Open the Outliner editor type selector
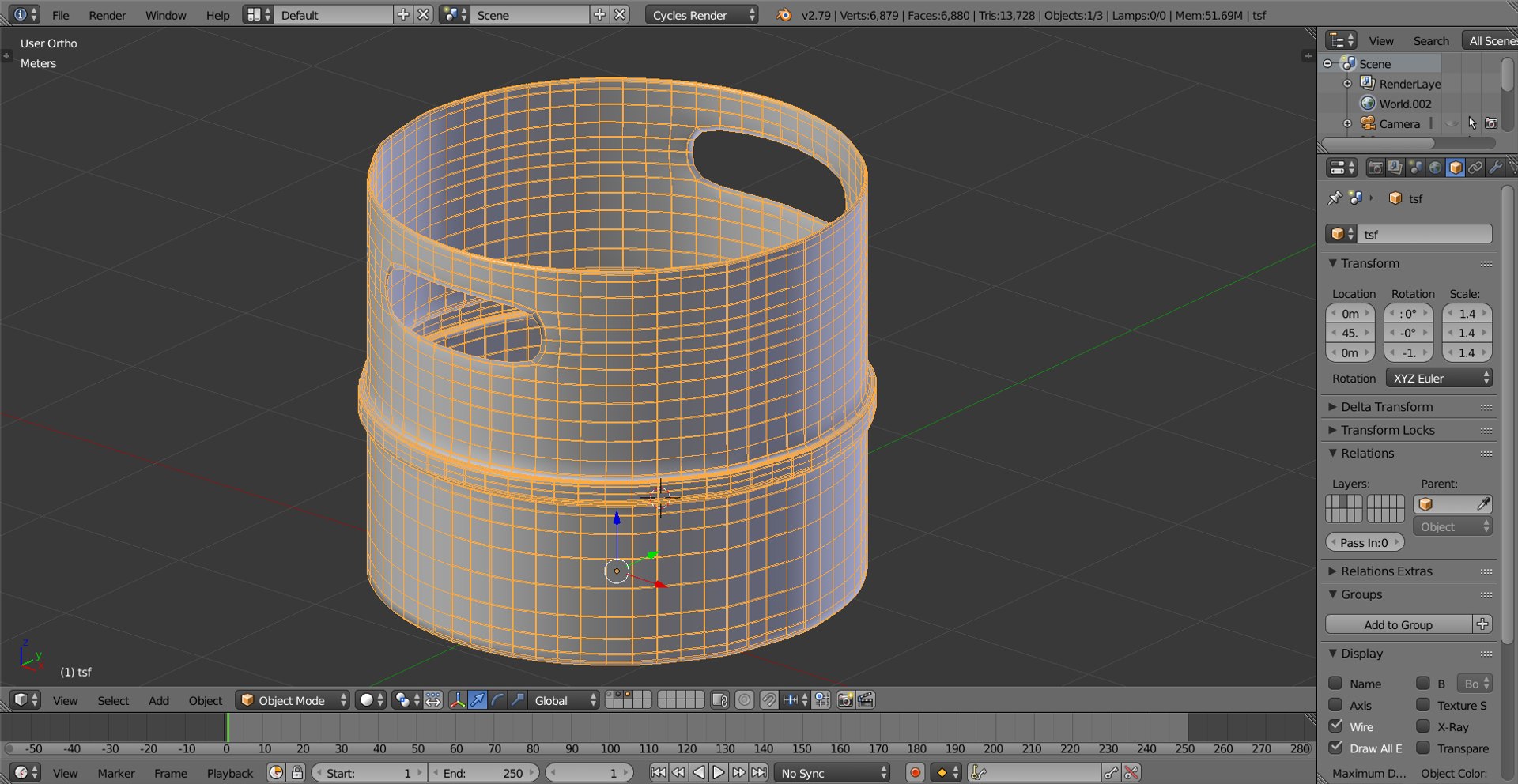This screenshot has height=784, width=1518. [x=1341, y=40]
